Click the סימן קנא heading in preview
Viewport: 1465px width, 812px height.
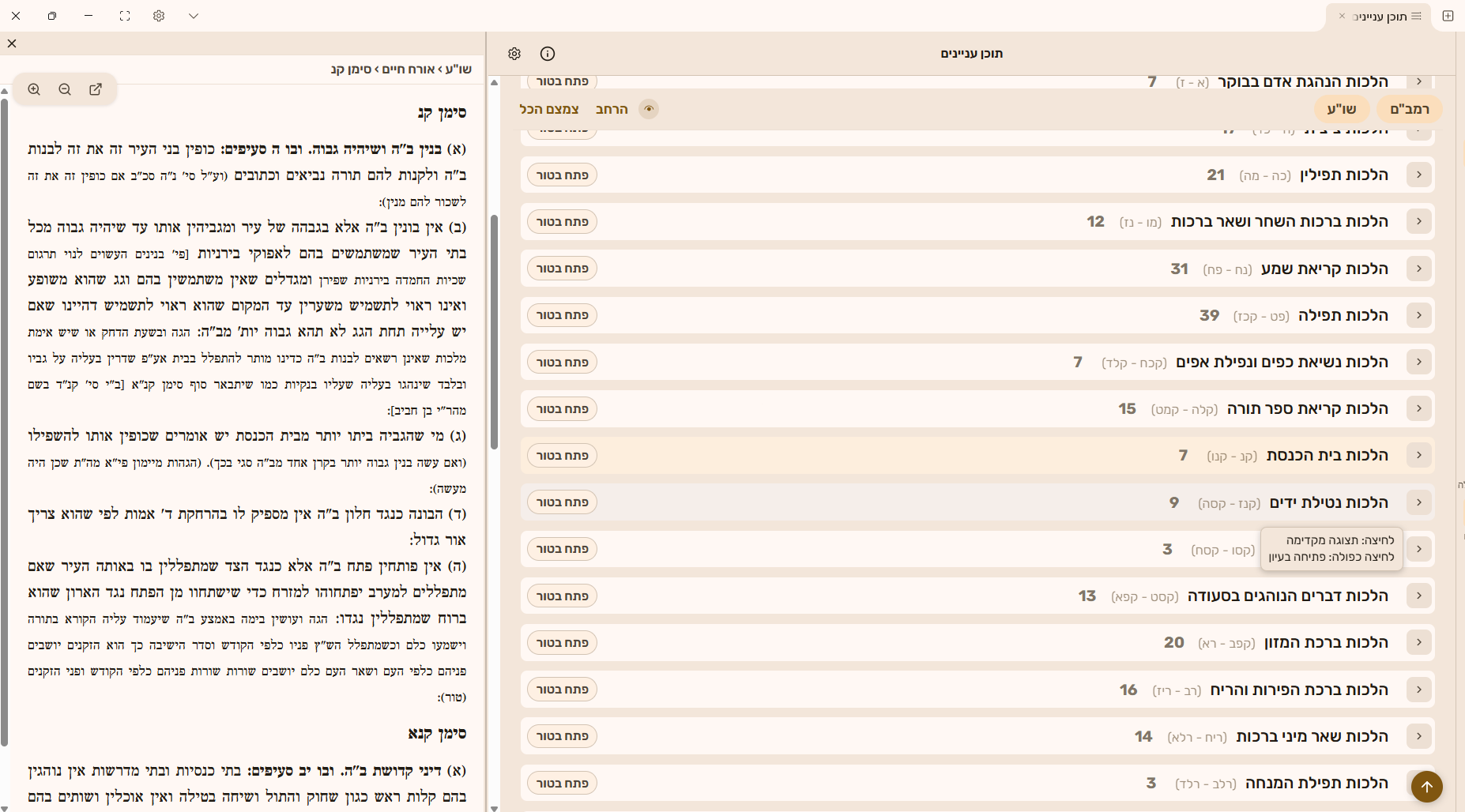coord(437,734)
